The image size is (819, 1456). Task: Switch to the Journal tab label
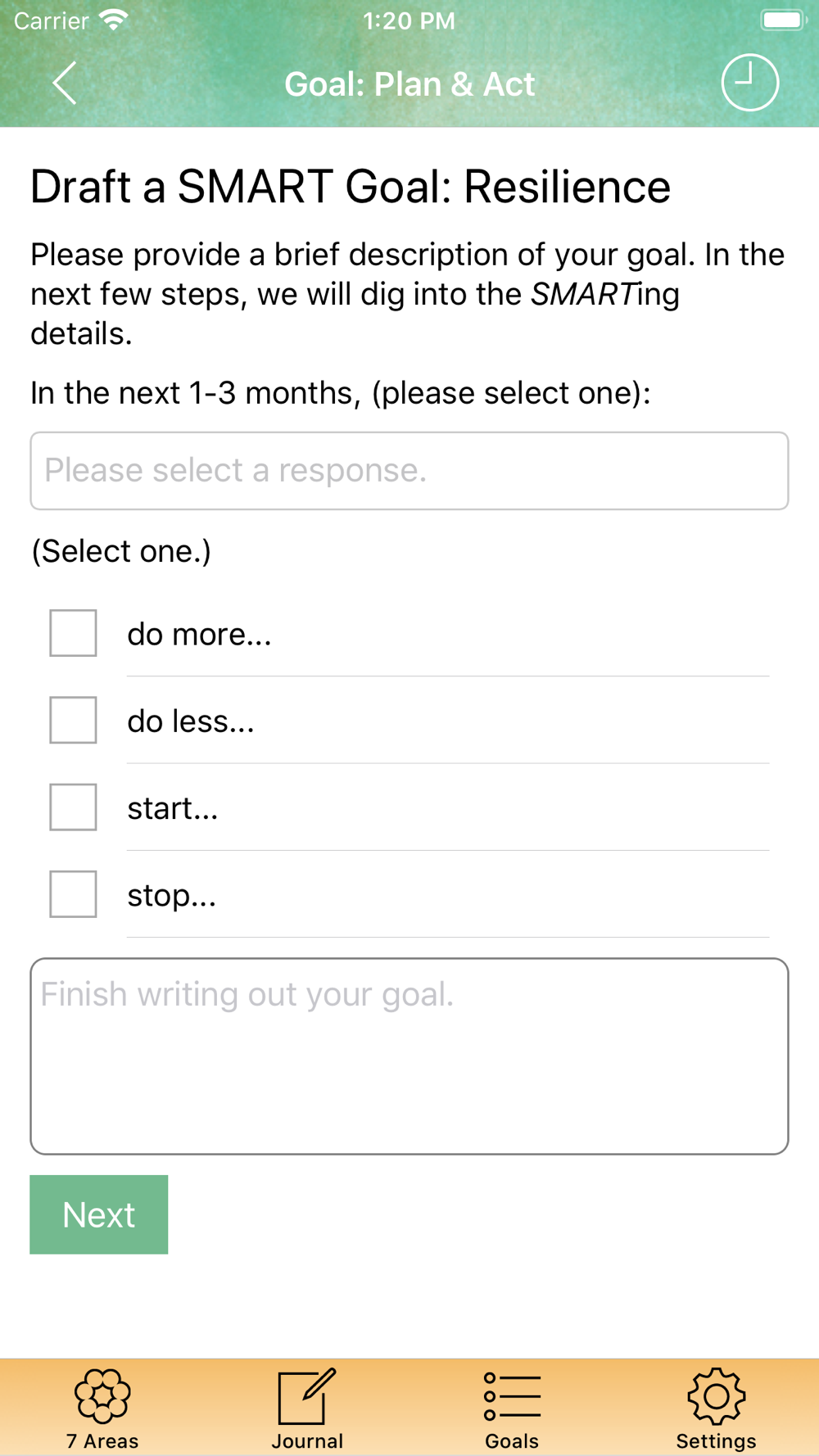(307, 1440)
